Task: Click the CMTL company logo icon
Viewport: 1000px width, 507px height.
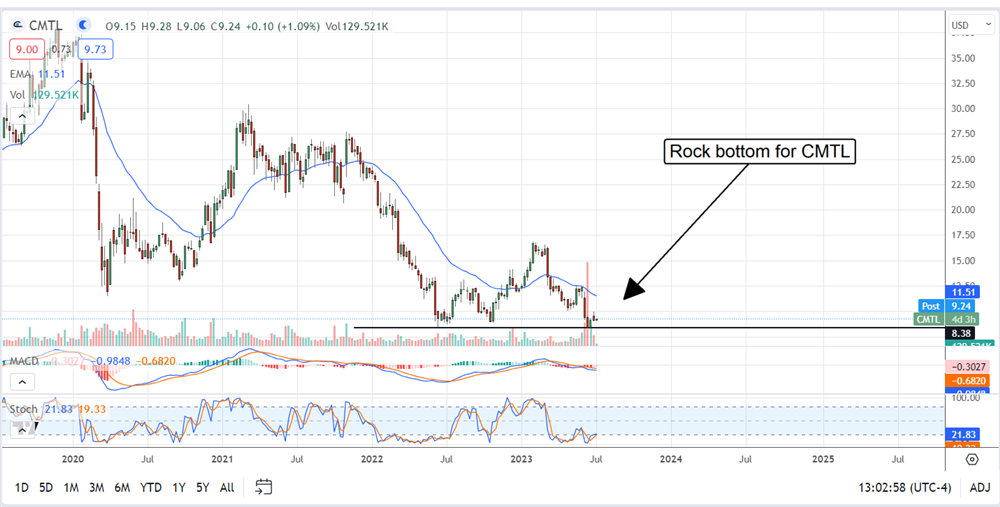Action: (x=18, y=26)
